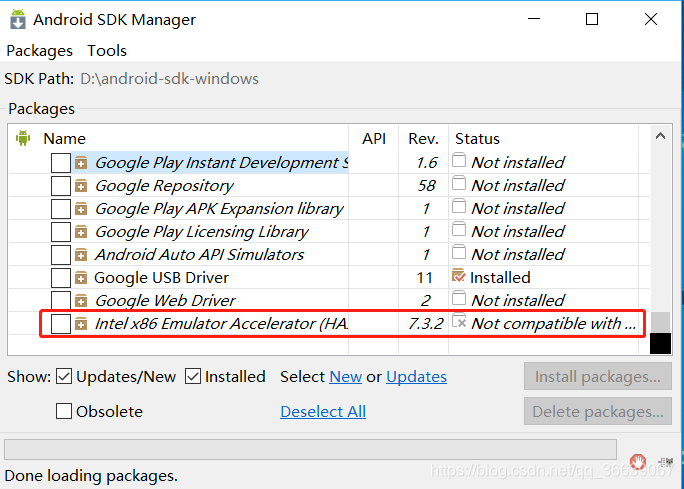684x489 pixels.
Task: Check the Intel x86 Emulator Accelerator checkbox
Action: click(x=61, y=324)
